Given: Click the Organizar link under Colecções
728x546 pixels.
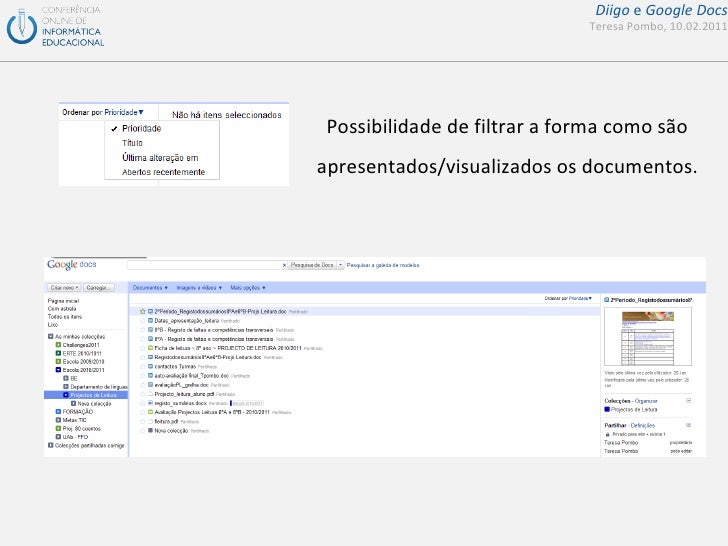Looking at the screenshot, I should [646, 401].
